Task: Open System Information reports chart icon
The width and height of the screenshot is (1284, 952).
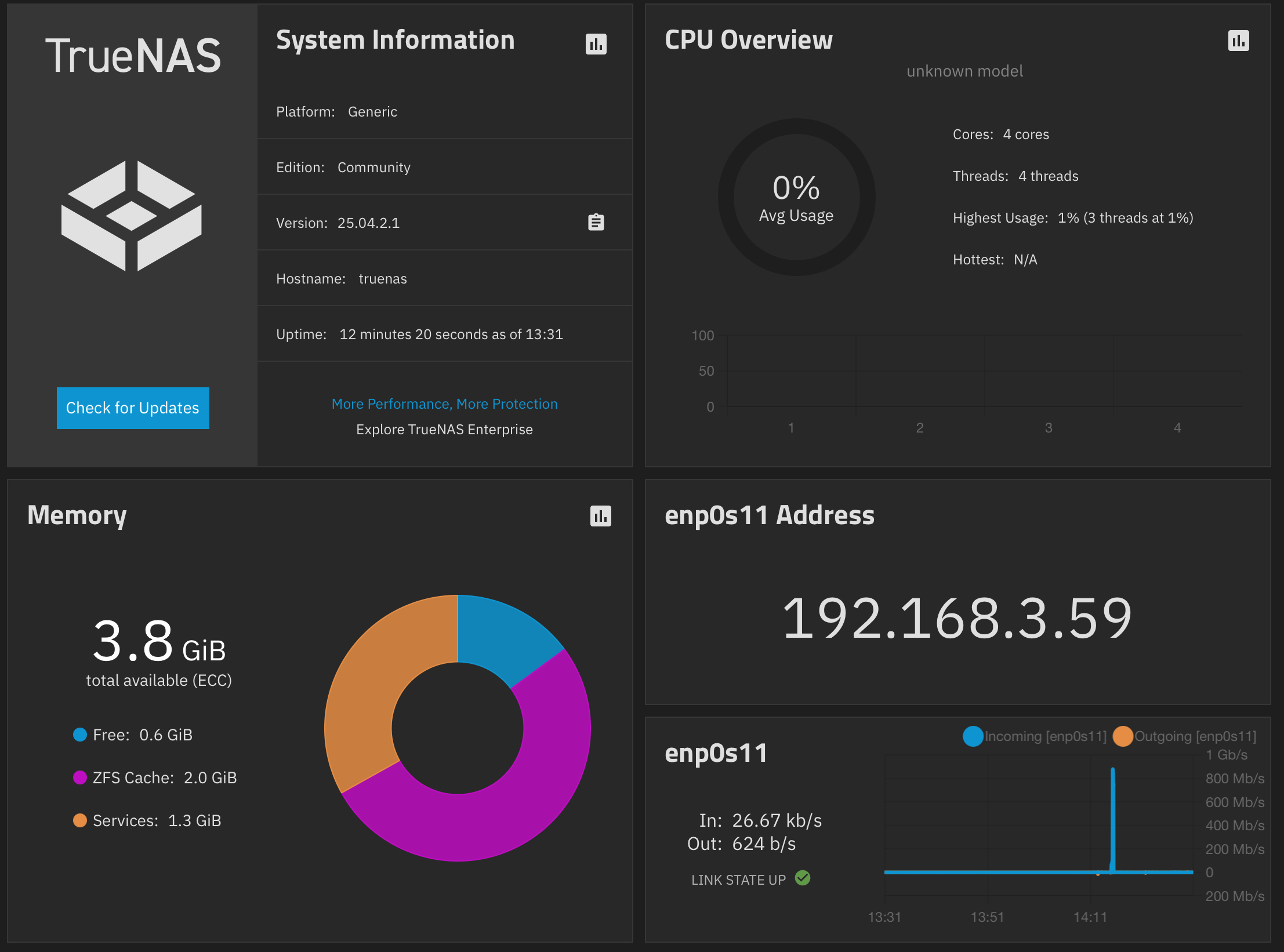Action: click(596, 44)
